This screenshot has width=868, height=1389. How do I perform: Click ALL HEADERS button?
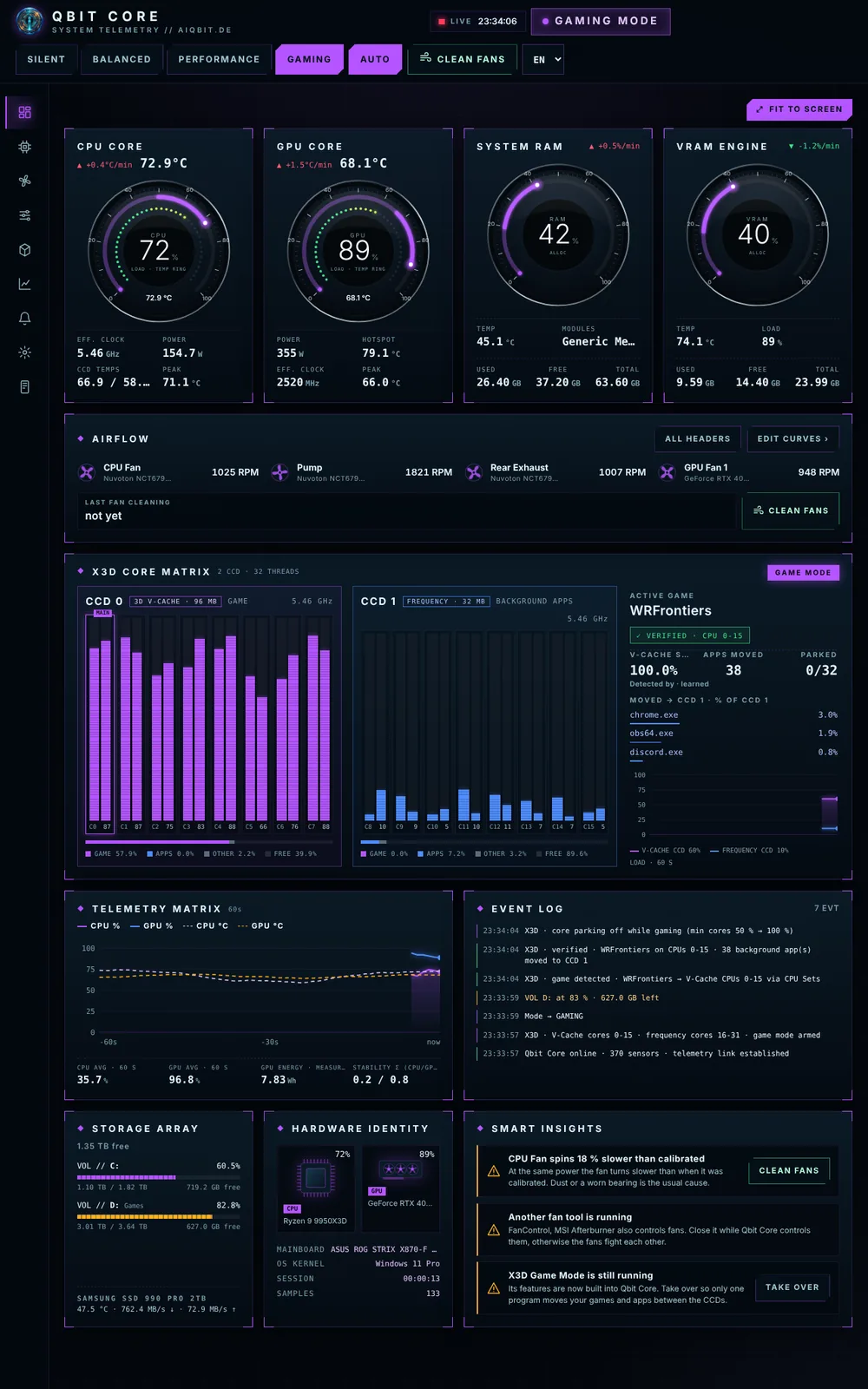coord(697,439)
